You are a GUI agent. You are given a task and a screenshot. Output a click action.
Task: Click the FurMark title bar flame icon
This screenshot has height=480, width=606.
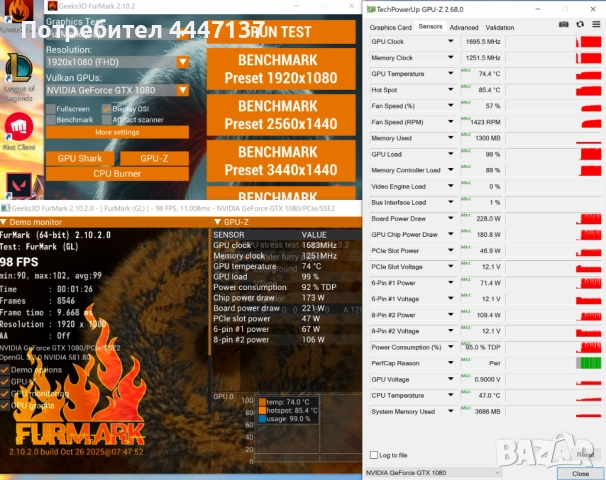click(x=52, y=6)
